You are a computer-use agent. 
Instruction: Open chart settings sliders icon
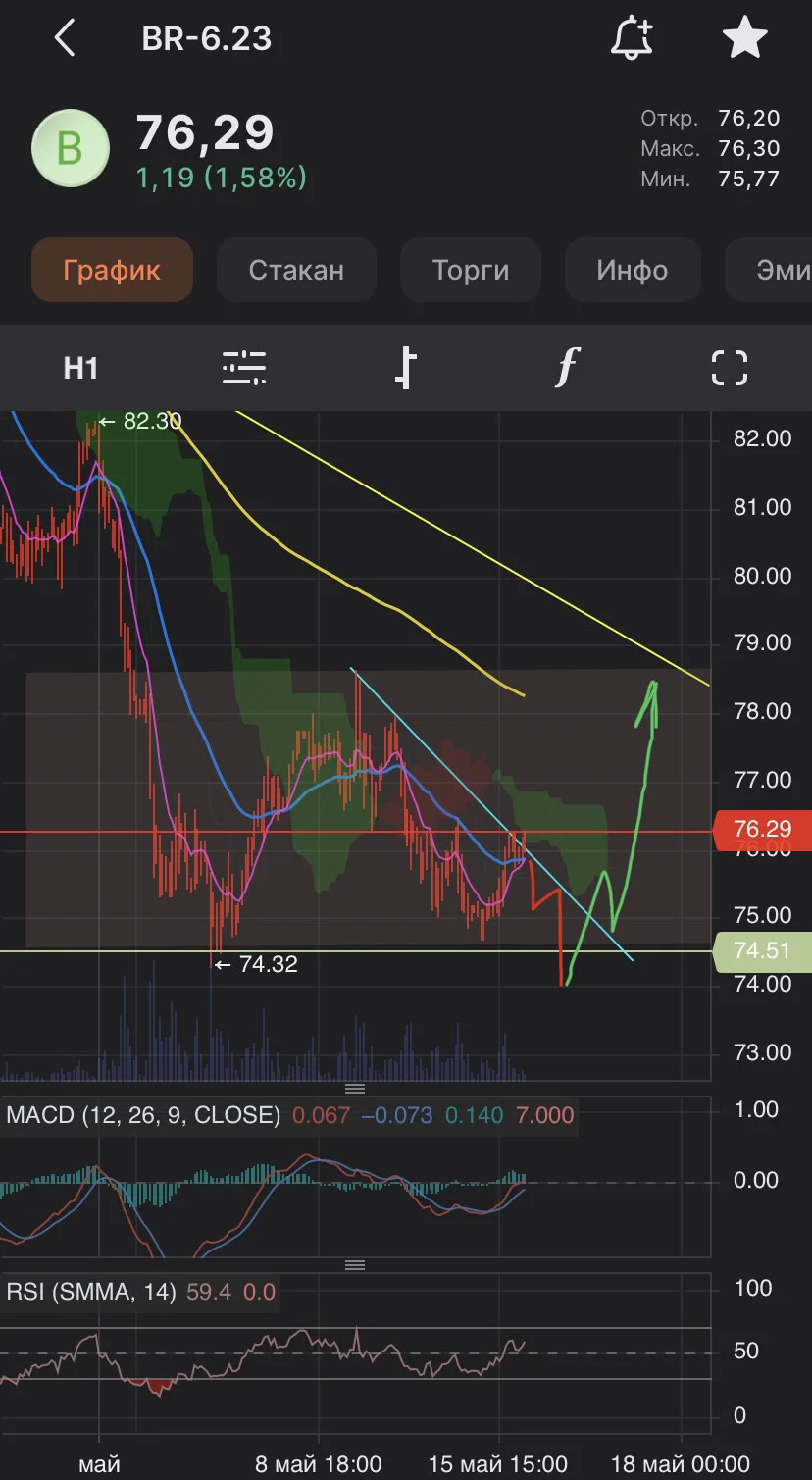(244, 368)
